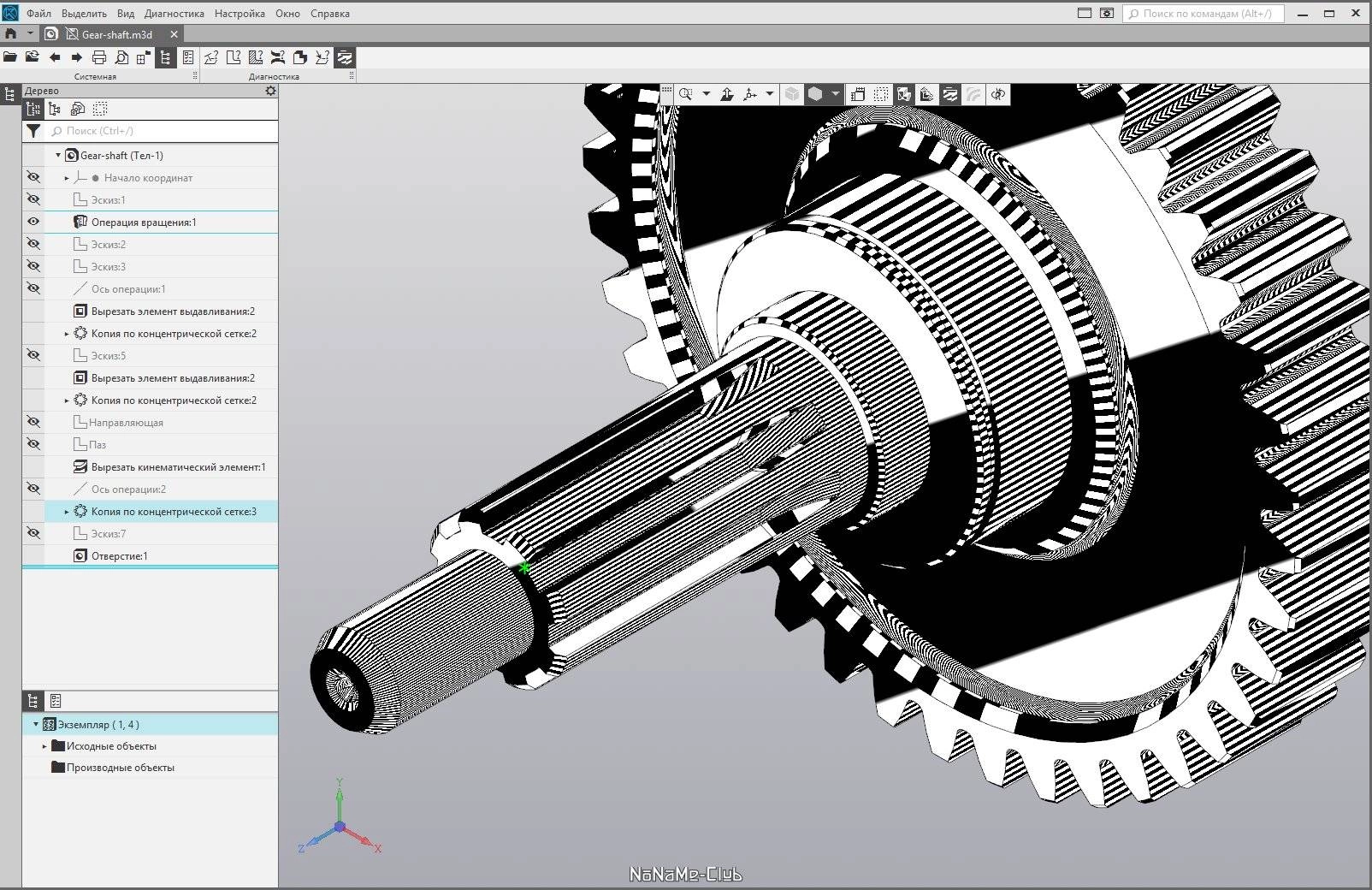Select the Gear-shaft.m3d document tab
The height and width of the screenshot is (890, 1372).
point(111,34)
